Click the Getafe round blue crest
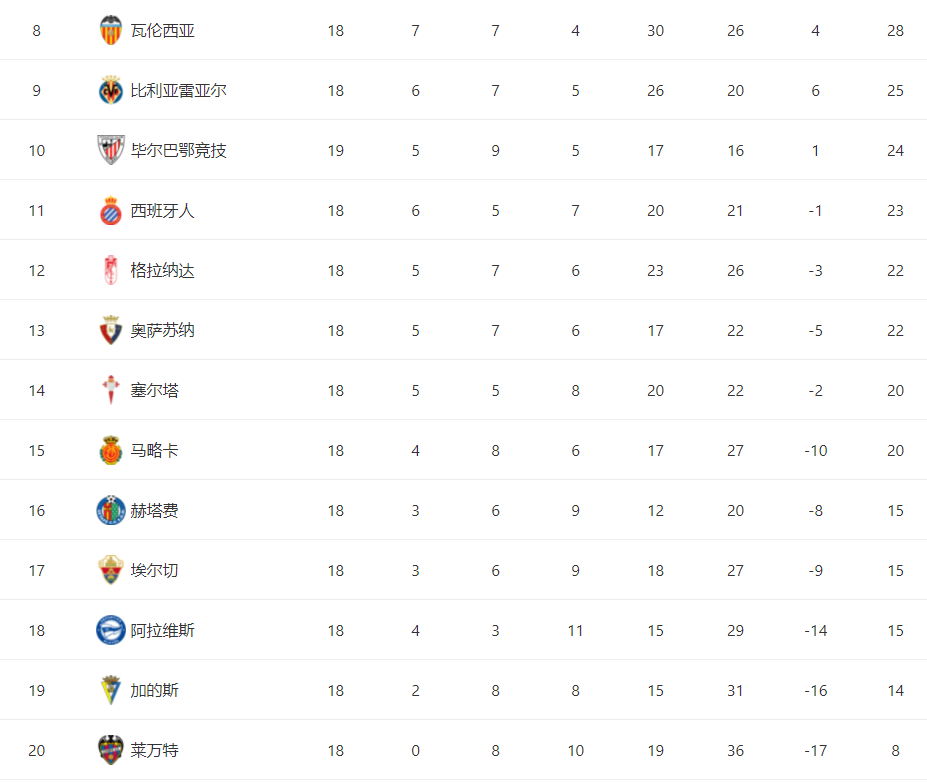Screen dimensions: 927x784 [111, 510]
